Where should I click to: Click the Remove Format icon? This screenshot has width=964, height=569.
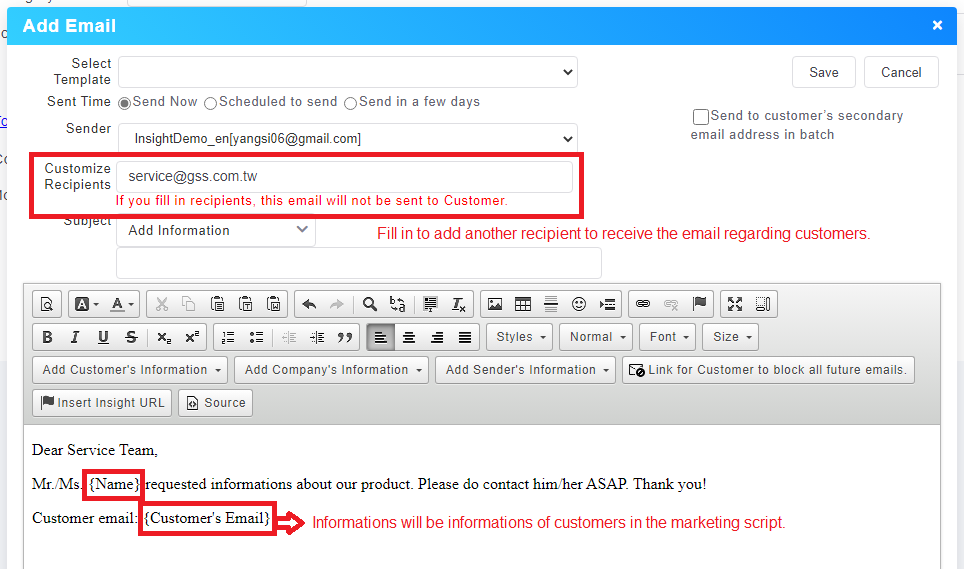[459, 304]
